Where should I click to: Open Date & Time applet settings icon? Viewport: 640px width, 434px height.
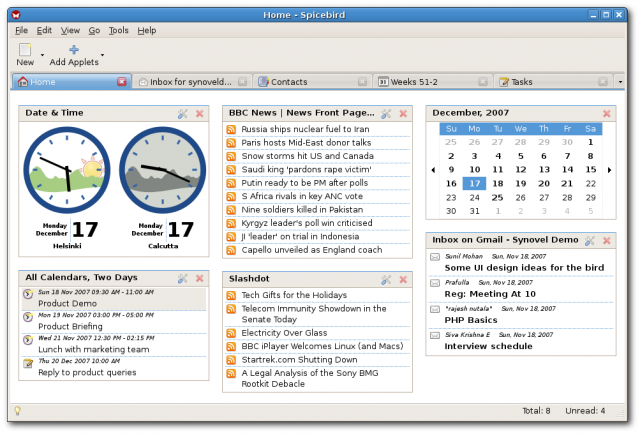(x=183, y=114)
